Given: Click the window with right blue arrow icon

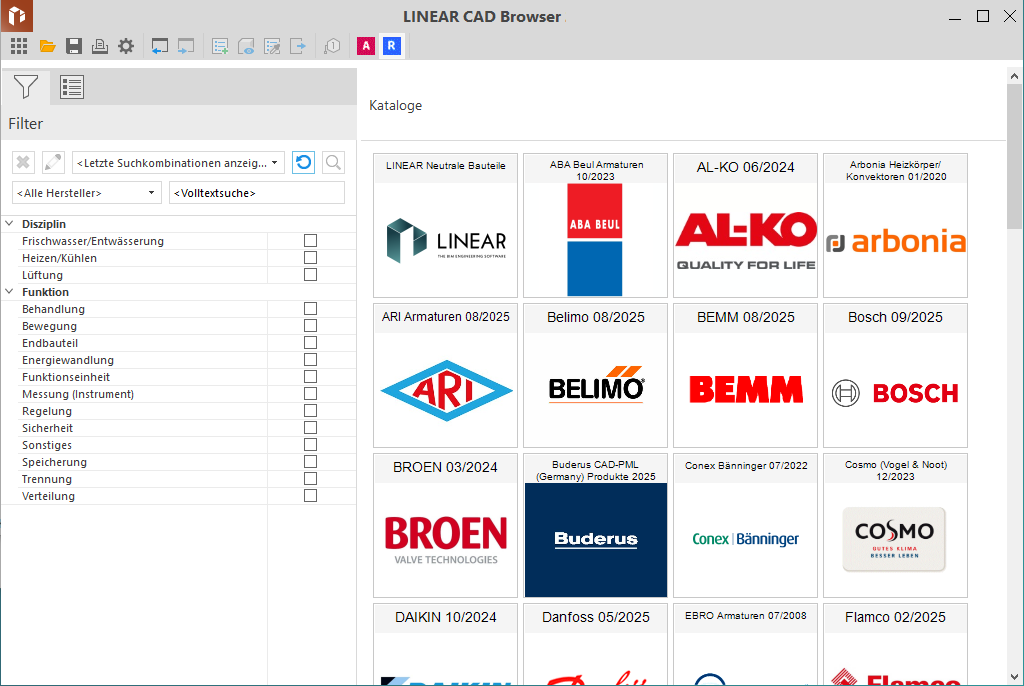Looking at the screenshot, I should coord(185,46).
